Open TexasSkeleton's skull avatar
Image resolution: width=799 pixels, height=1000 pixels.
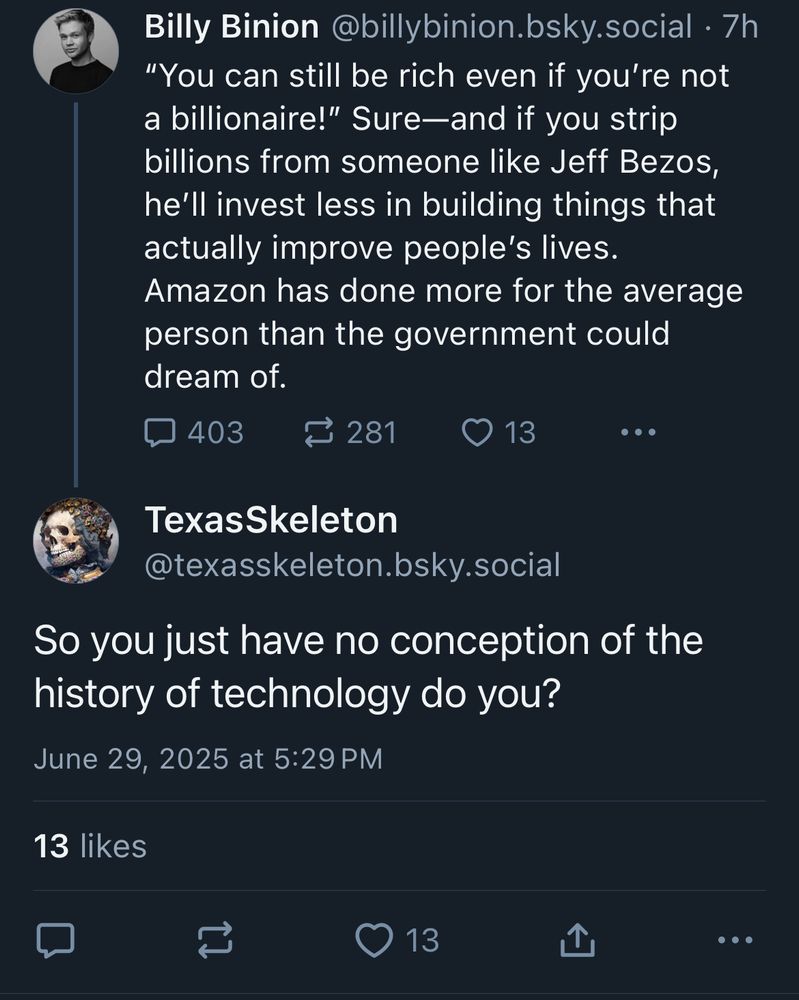[x=76, y=540]
